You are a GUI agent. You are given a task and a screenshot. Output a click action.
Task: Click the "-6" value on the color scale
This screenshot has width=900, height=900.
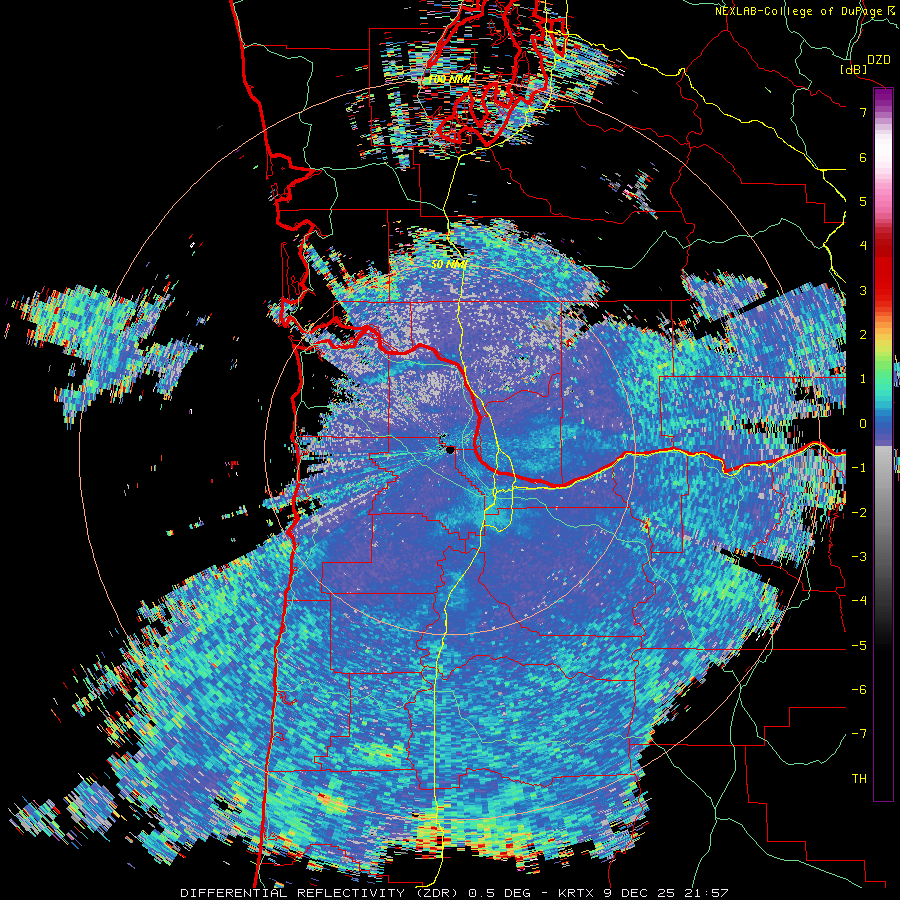[x=859, y=690]
